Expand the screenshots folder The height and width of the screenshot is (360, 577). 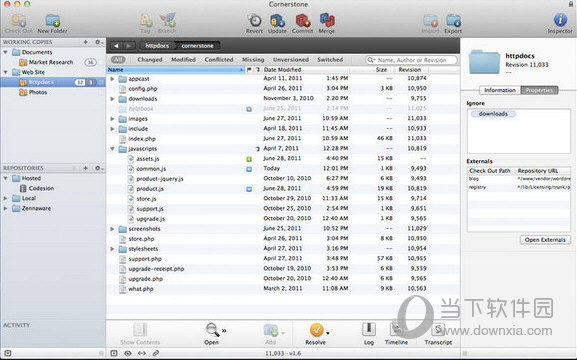(x=113, y=229)
